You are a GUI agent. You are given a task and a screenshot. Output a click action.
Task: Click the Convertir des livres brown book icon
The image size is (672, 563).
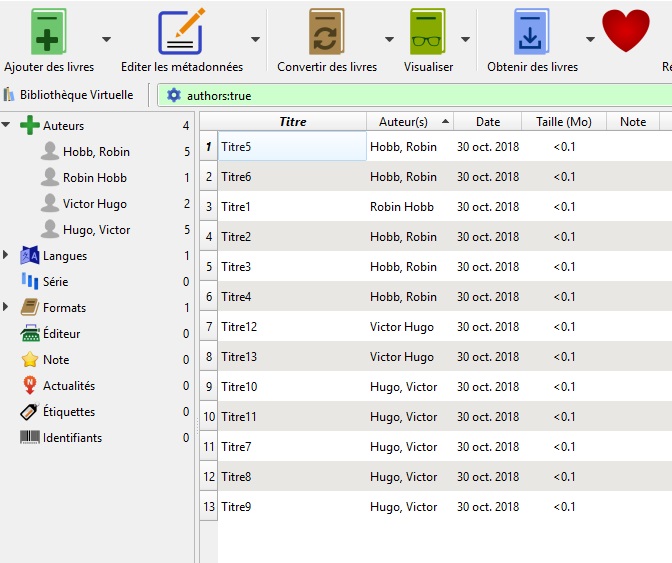(326, 32)
